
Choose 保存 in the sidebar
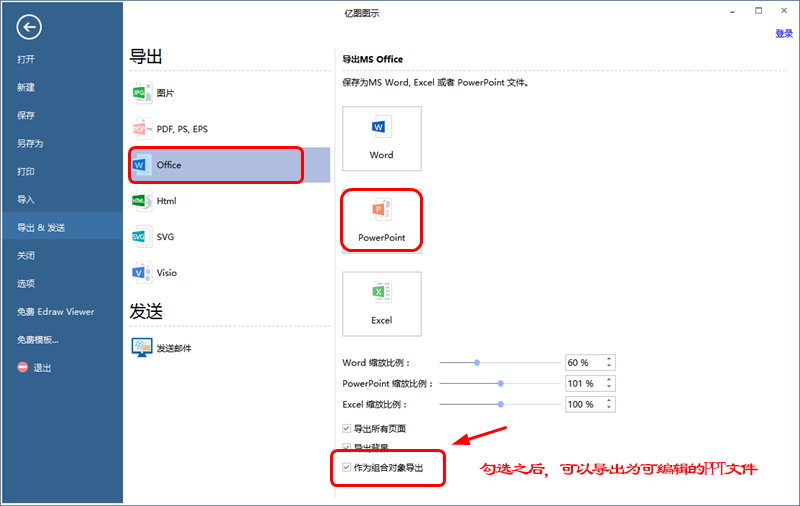pos(26,115)
